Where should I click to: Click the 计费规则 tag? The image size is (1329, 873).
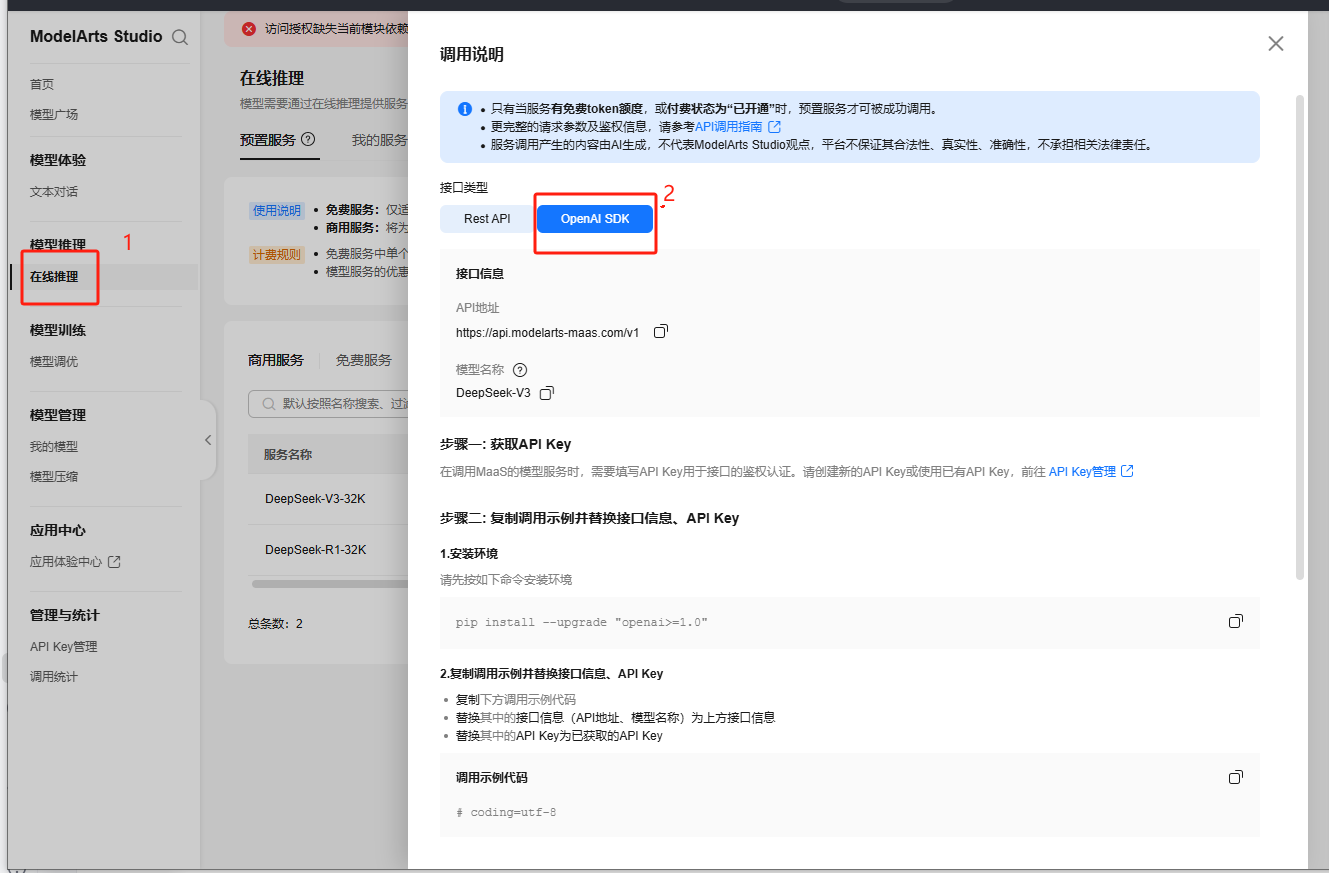[277, 255]
